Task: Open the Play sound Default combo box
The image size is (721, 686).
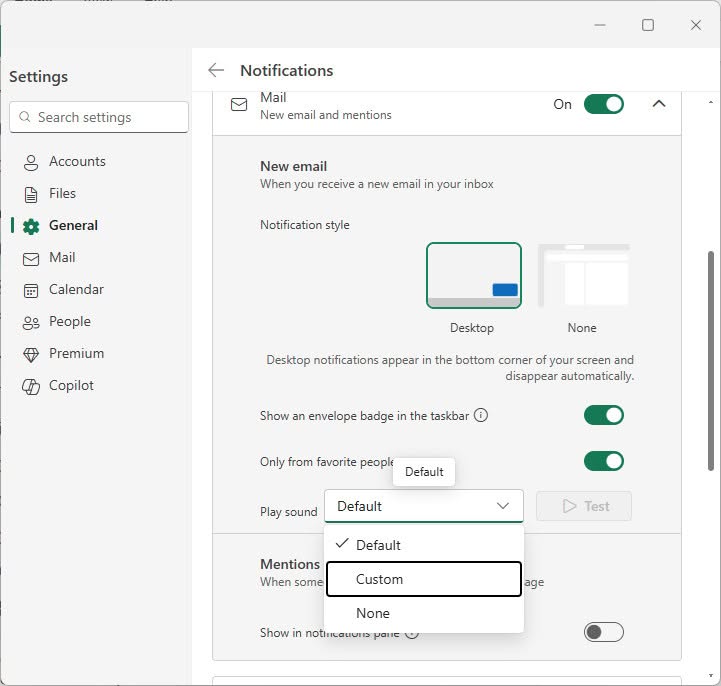Action: click(x=423, y=506)
